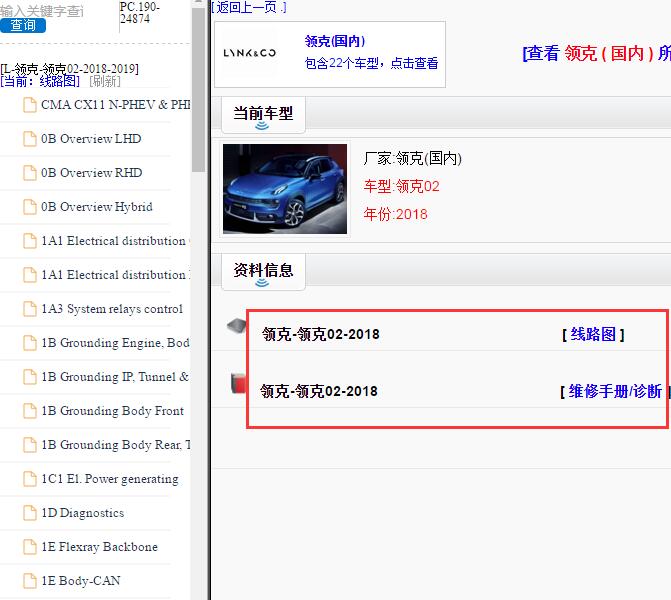Click the document icon for 1A3 System relays control
671x600 pixels.
(x=30, y=309)
